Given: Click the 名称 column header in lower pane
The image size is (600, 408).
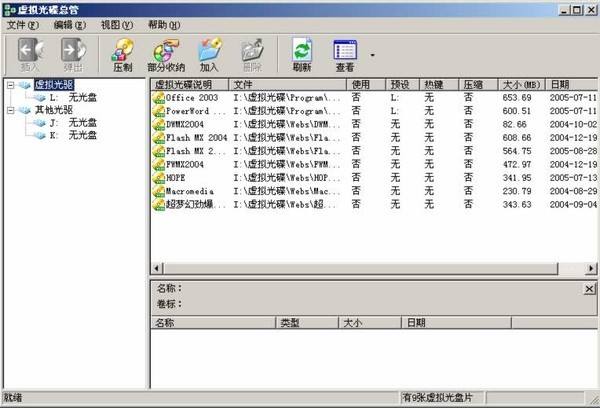Looking at the screenshot, I should coord(213,323).
